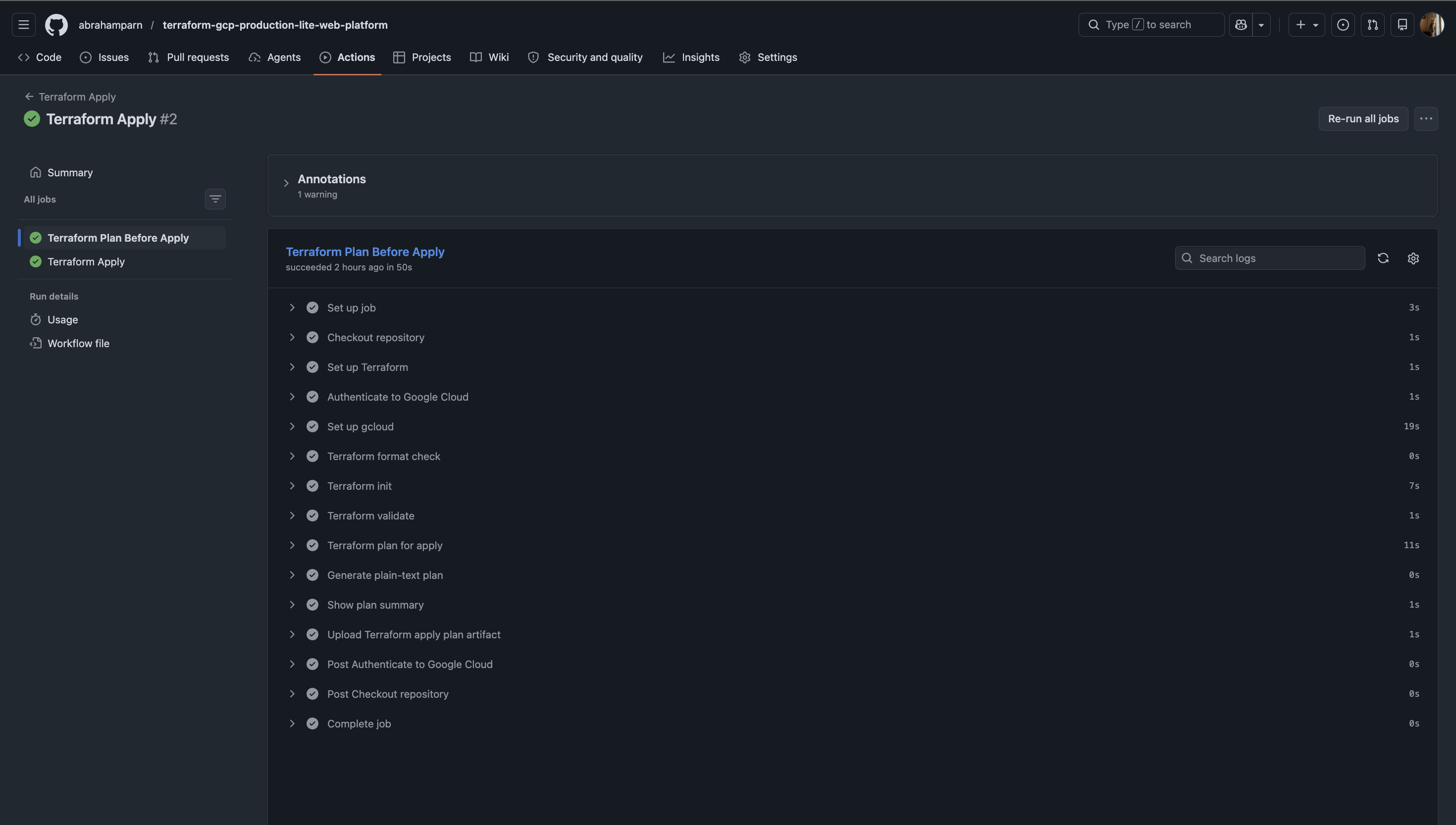Open the repository Settings tab
Viewport: 1456px width, 825px height.
(x=768, y=57)
